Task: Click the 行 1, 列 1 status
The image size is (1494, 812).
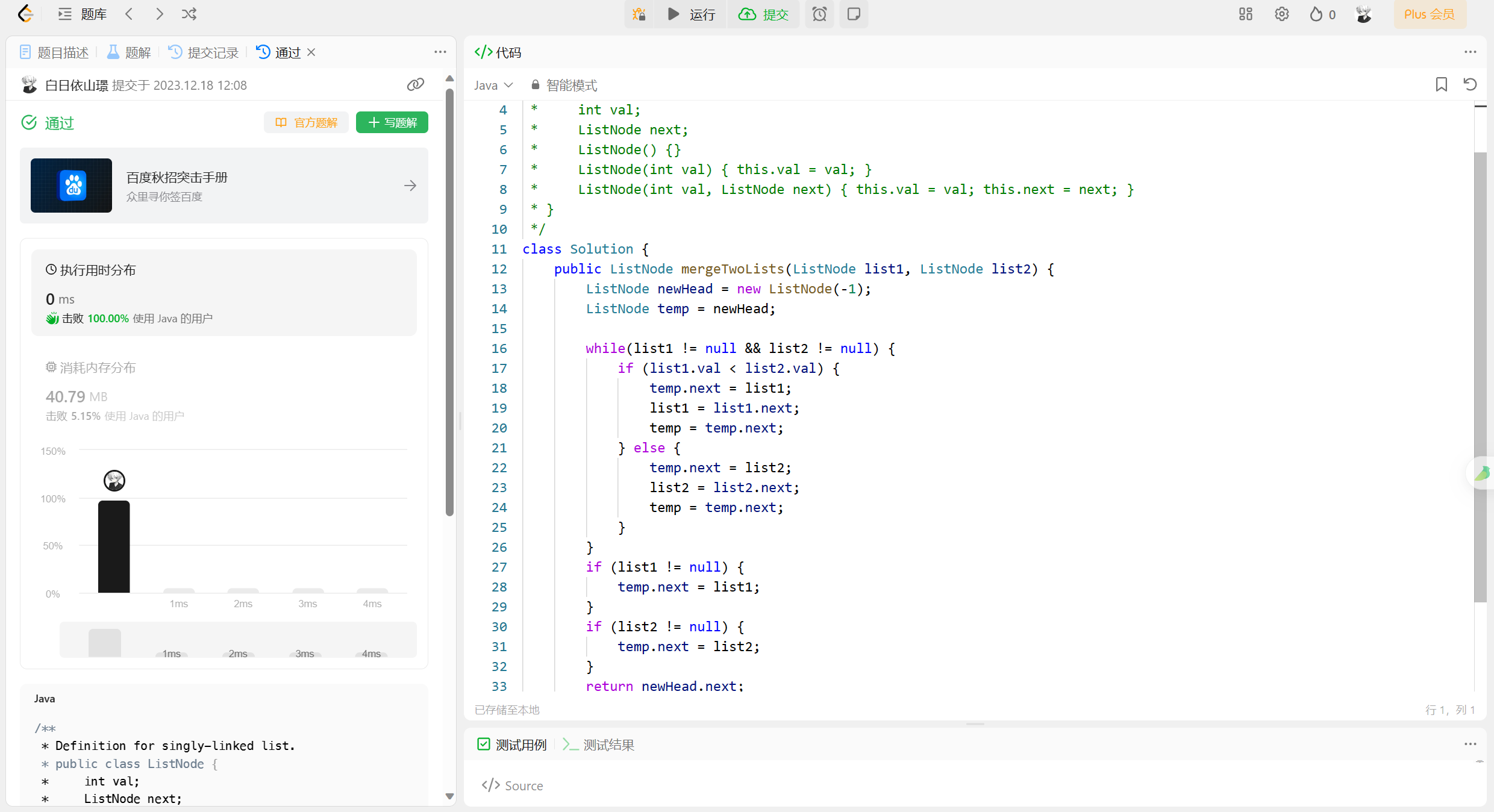Action: coord(1450,710)
